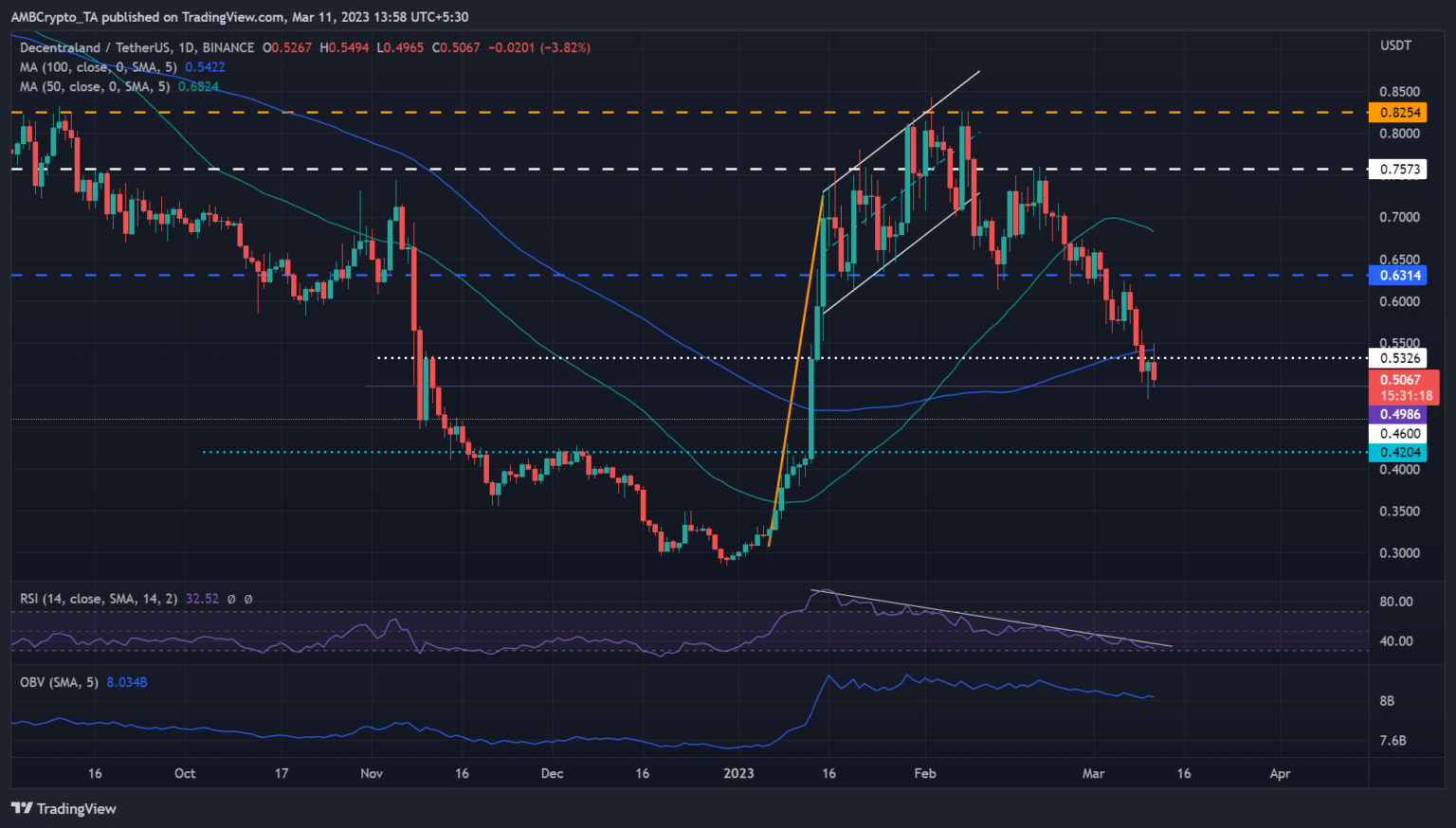Click the cyan 0.4204 price label
Screen dimensions: 1456x828
click(x=1399, y=453)
